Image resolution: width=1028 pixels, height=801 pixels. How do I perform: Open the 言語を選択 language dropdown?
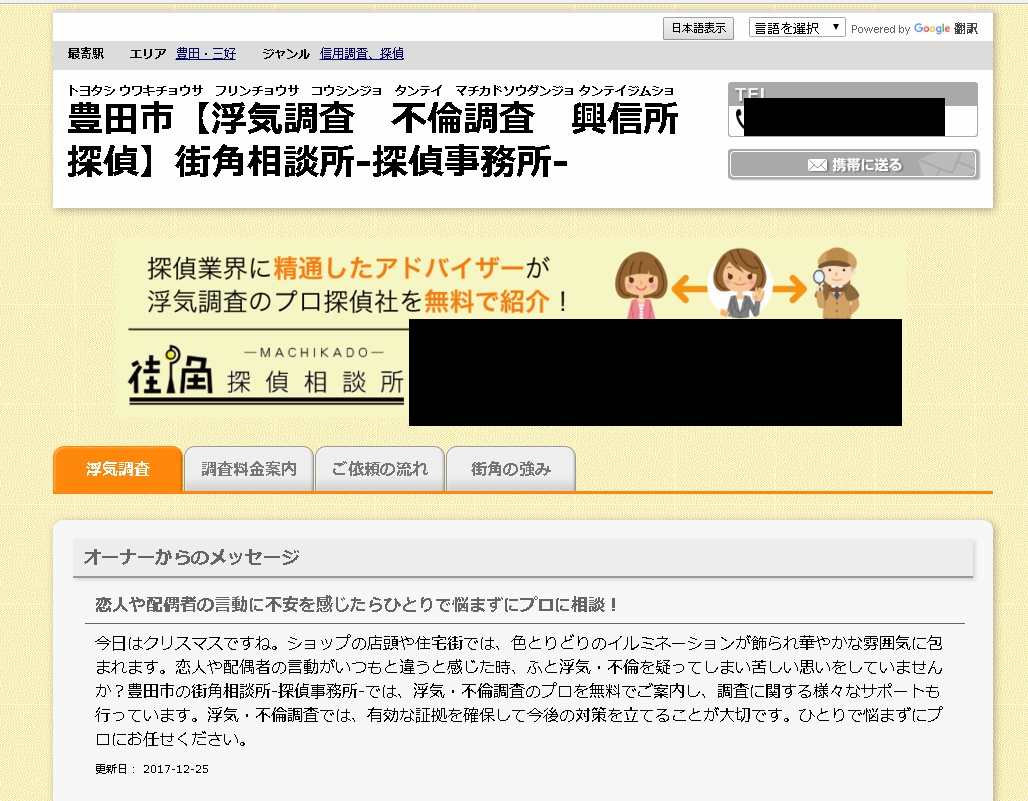pos(797,28)
